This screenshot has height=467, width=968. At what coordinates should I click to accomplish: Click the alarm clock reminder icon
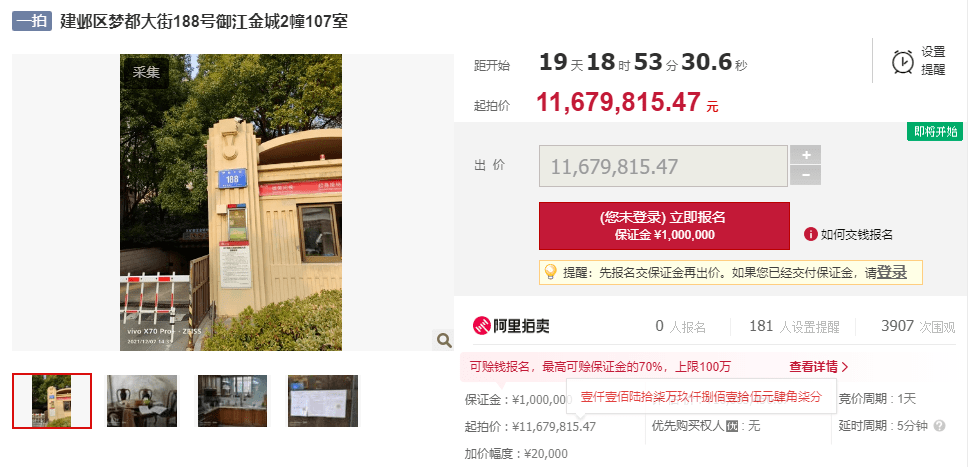(903, 62)
